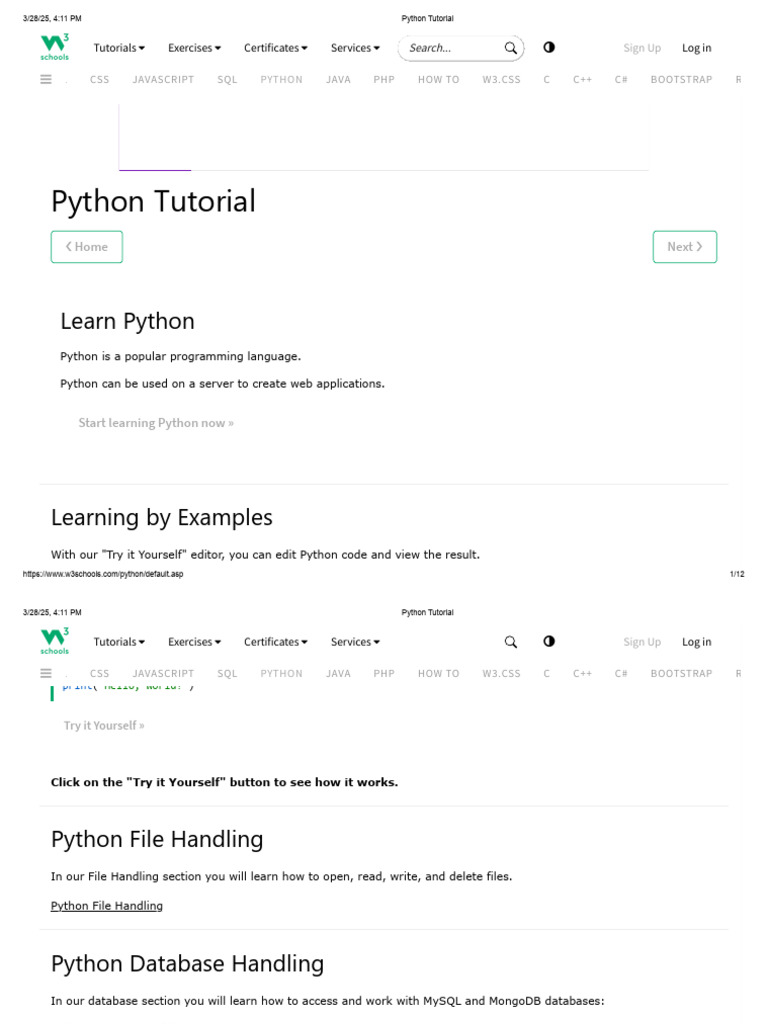Screen dimensions: 768x1024
Task: Click in the Search input field
Action: 450,48
